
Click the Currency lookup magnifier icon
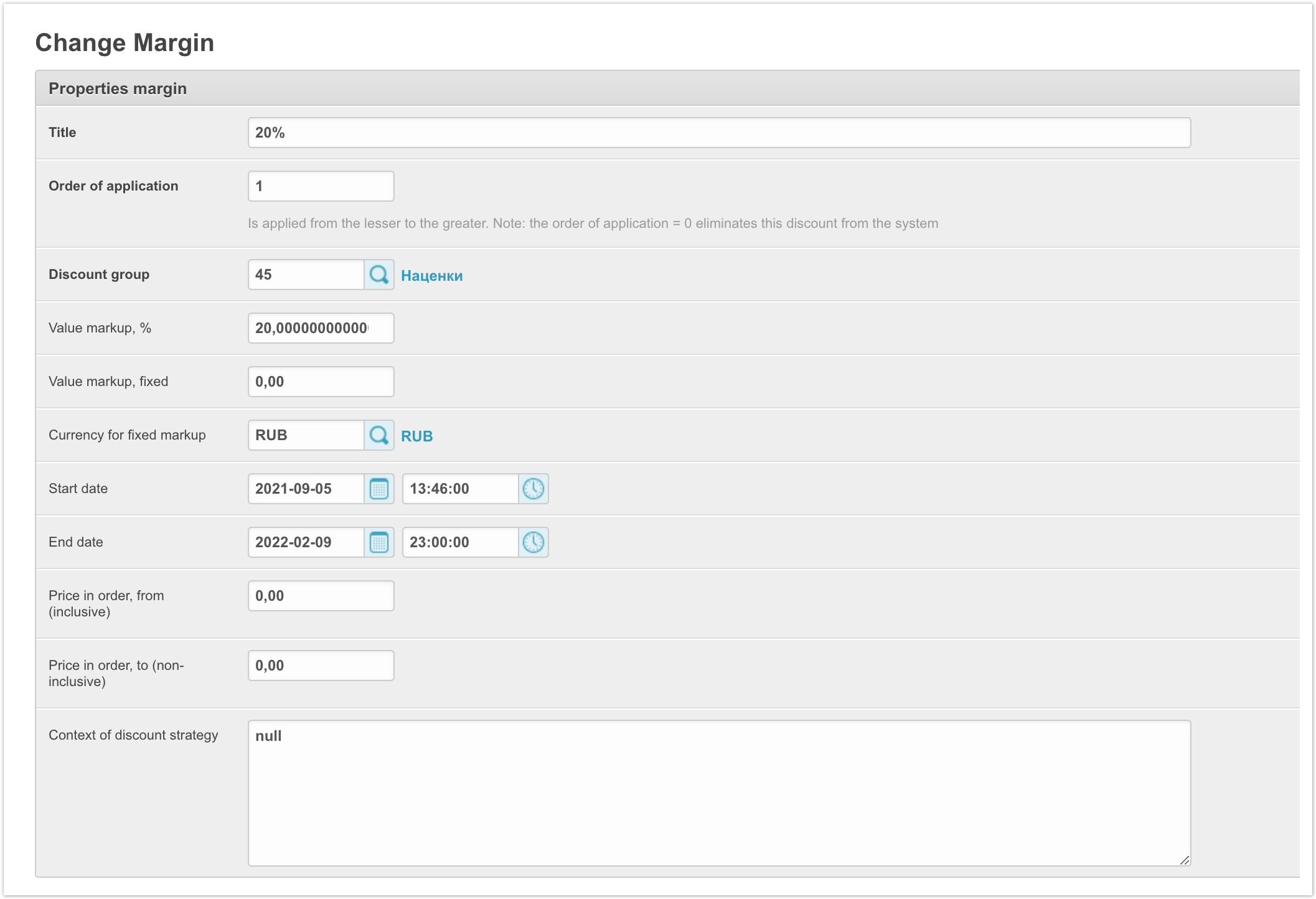[x=378, y=435]
